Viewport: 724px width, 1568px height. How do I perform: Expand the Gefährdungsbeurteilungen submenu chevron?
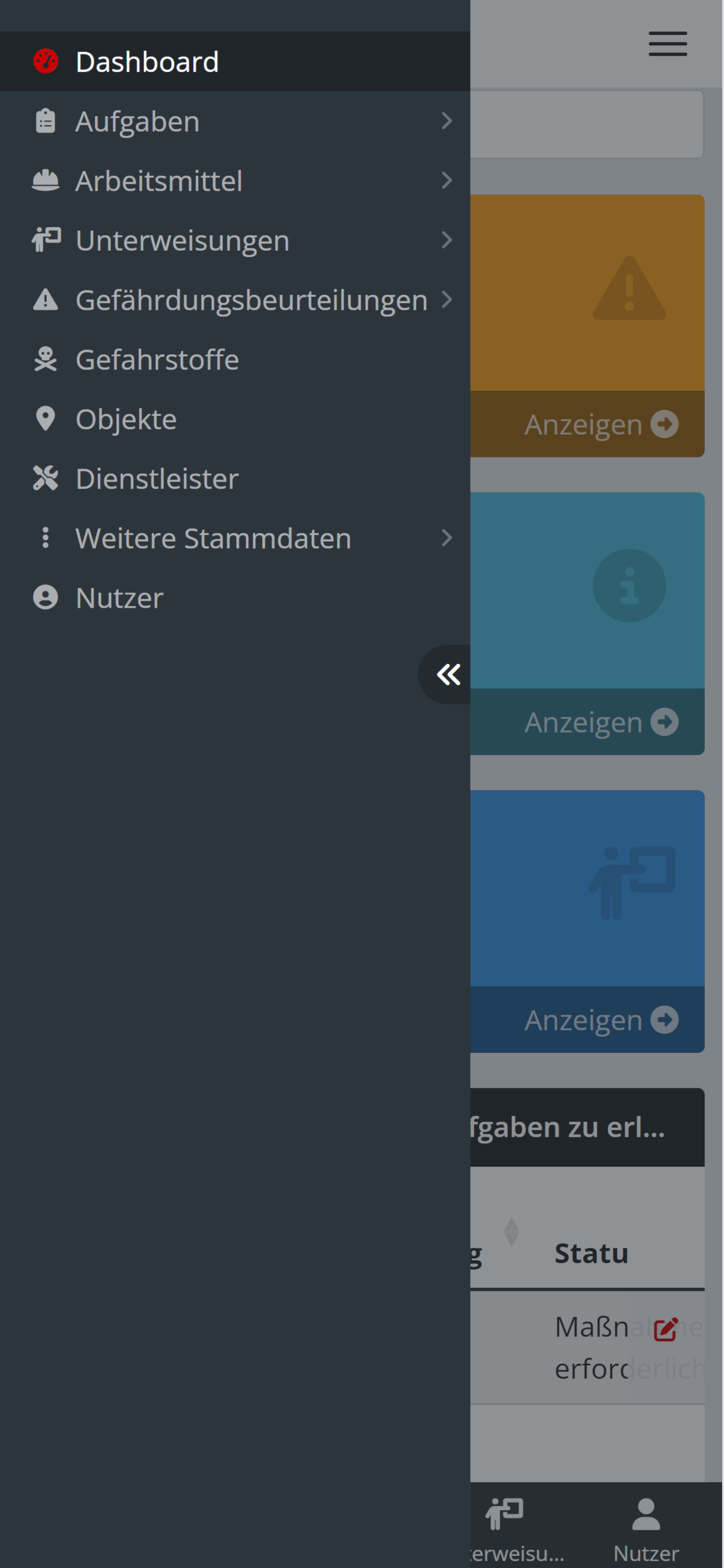coord(447,299)
